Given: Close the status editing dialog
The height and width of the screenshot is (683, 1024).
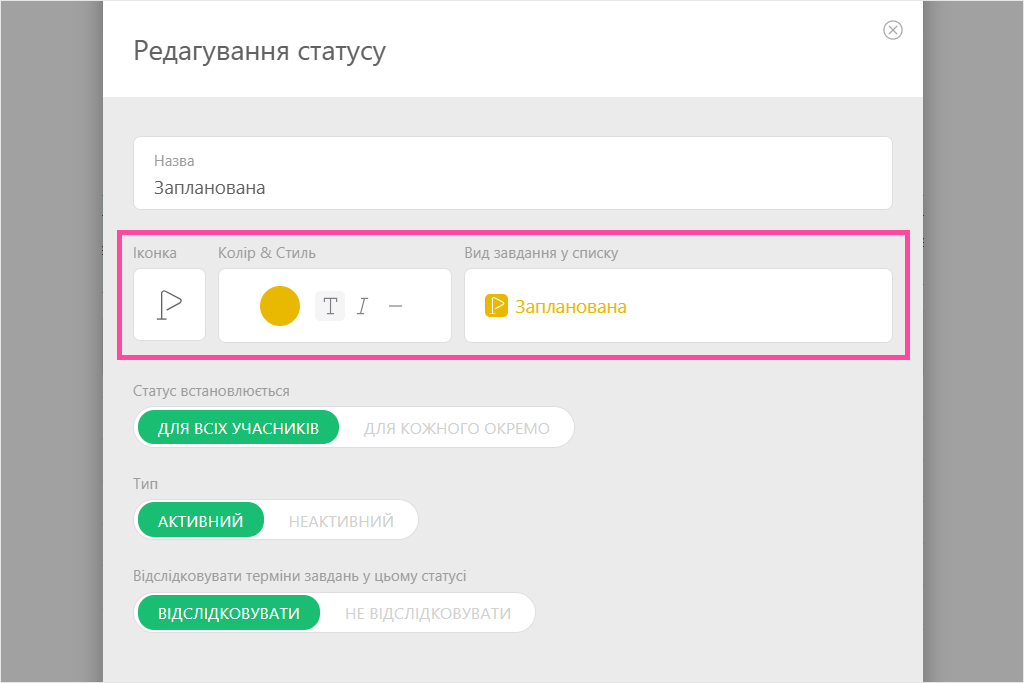Looking at the screenshot, I should (x=893, y=30).
